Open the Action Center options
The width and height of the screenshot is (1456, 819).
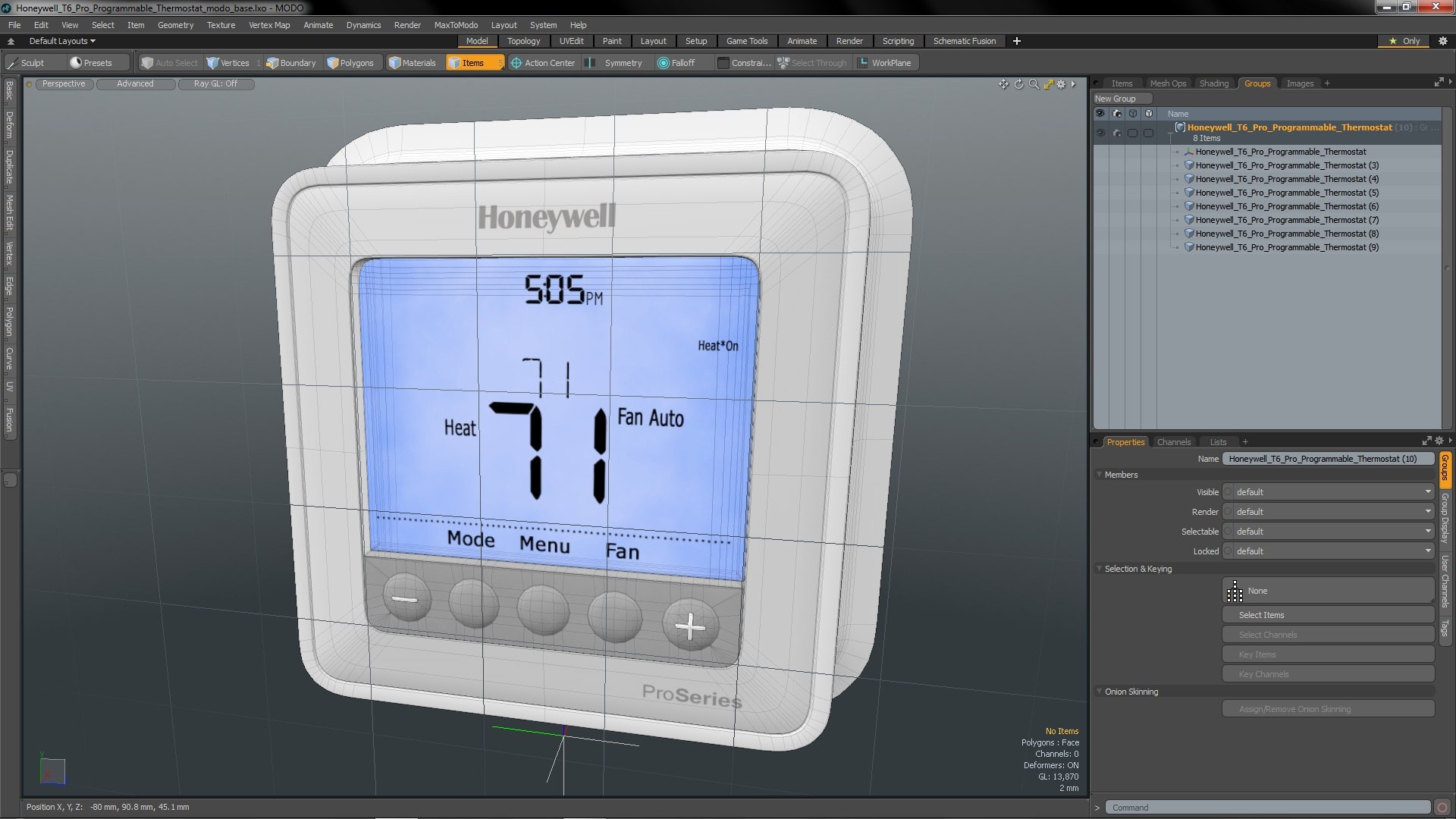click(x=543, y=63)
